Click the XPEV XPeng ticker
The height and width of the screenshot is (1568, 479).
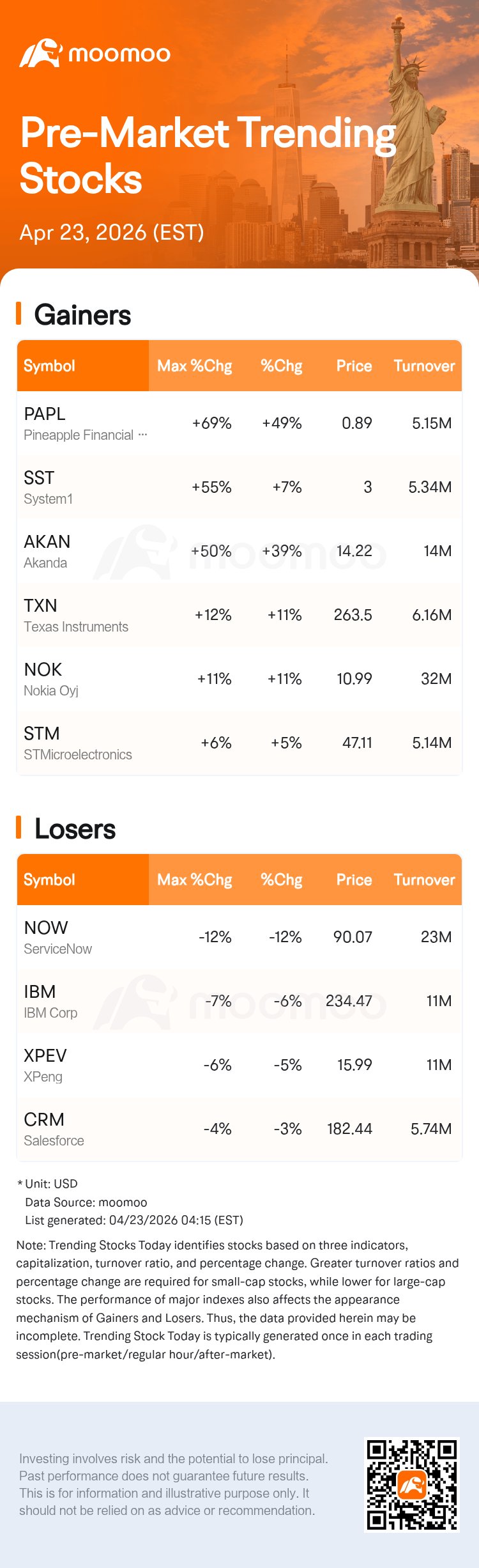[x=45, y=1056]
